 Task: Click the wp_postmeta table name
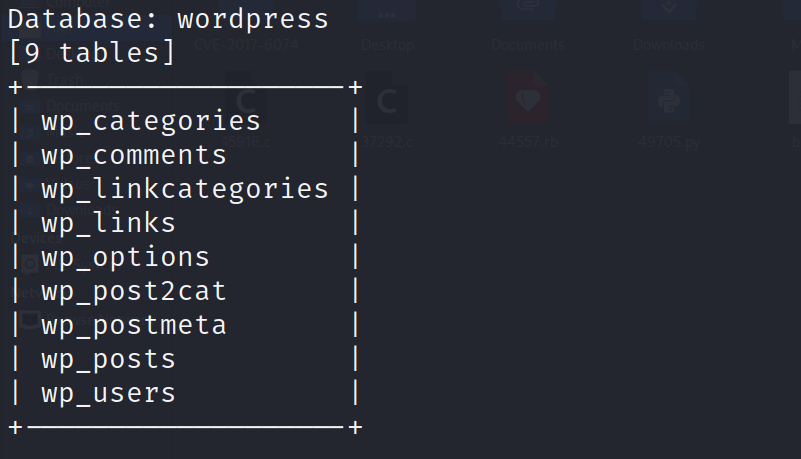tap(134, 325)
